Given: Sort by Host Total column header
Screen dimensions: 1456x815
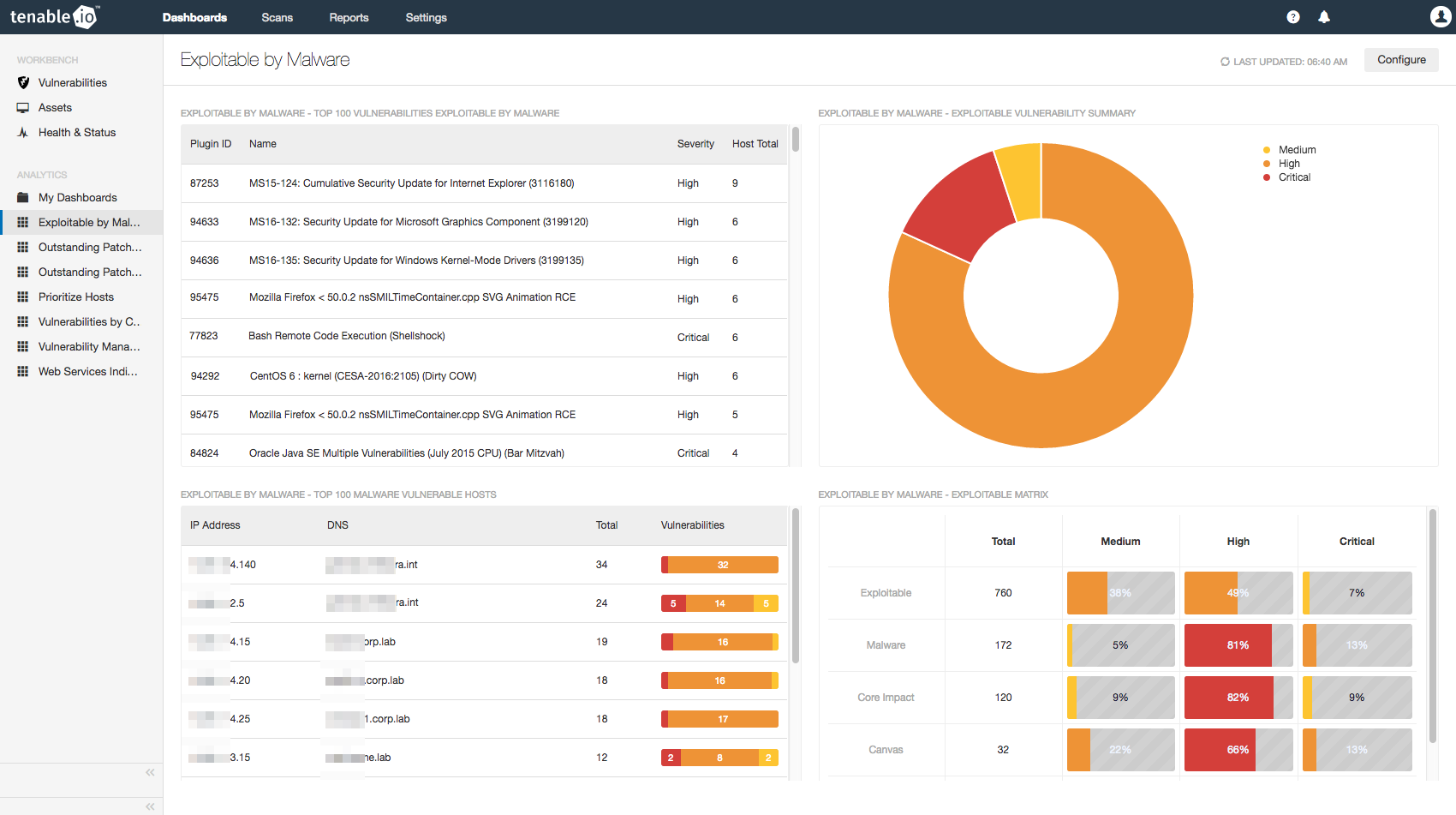Looking at the screenshot, I should coord(755,144).
